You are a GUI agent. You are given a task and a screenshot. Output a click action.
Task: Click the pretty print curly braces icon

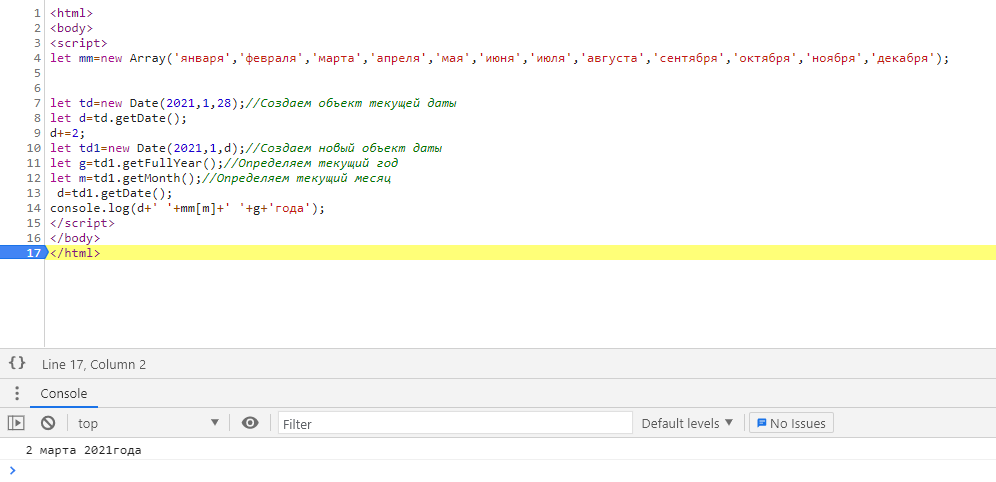coord(16,364)
